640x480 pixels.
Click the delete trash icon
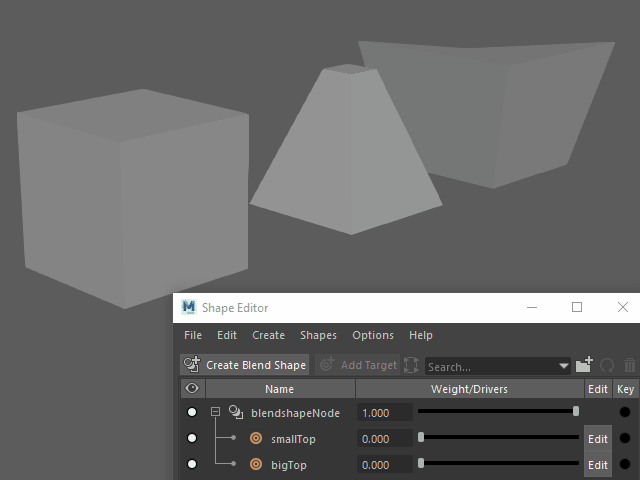[630, 365]
